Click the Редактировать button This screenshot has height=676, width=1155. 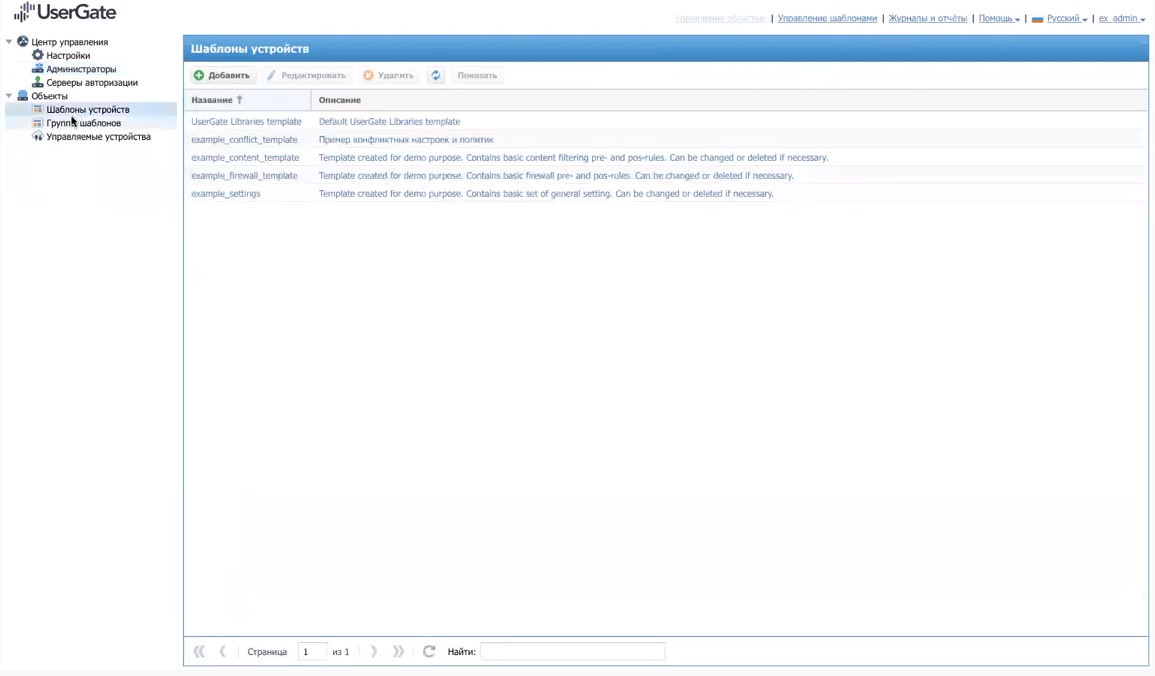coord(306,75)
